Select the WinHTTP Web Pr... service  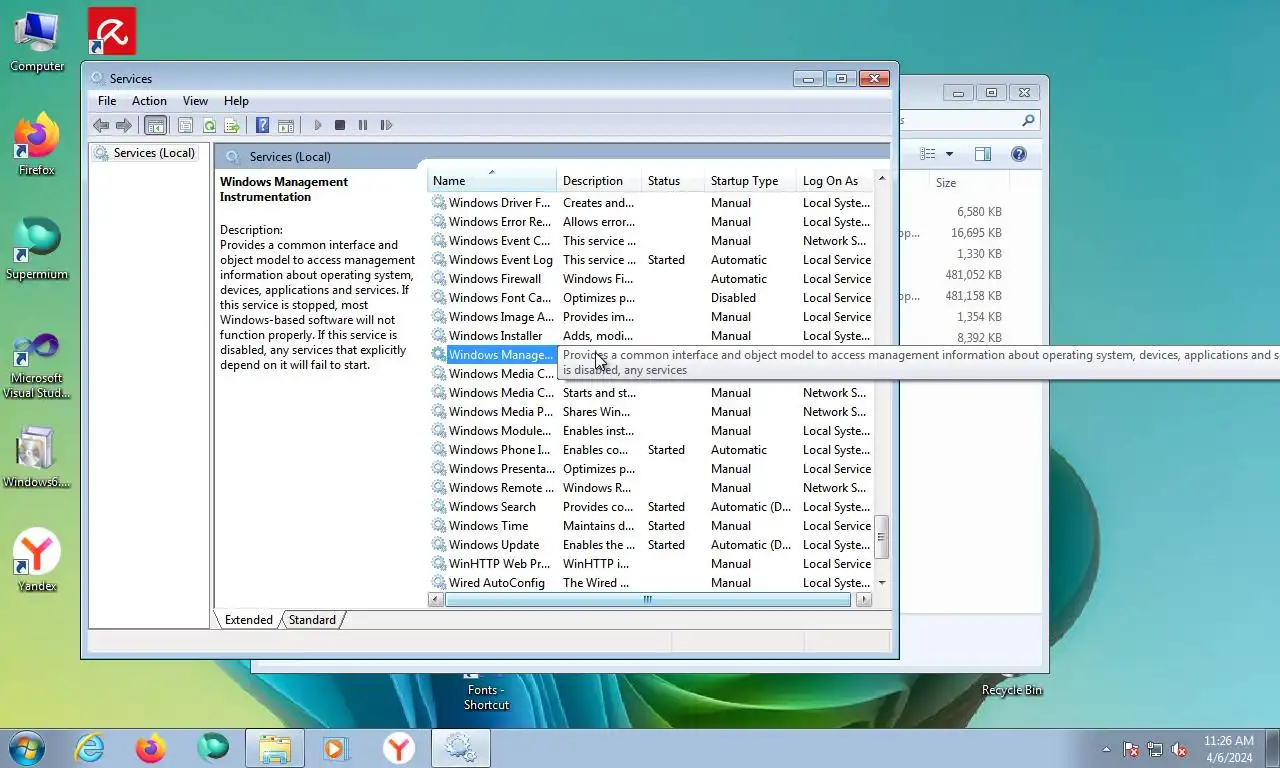pos(651,564)
